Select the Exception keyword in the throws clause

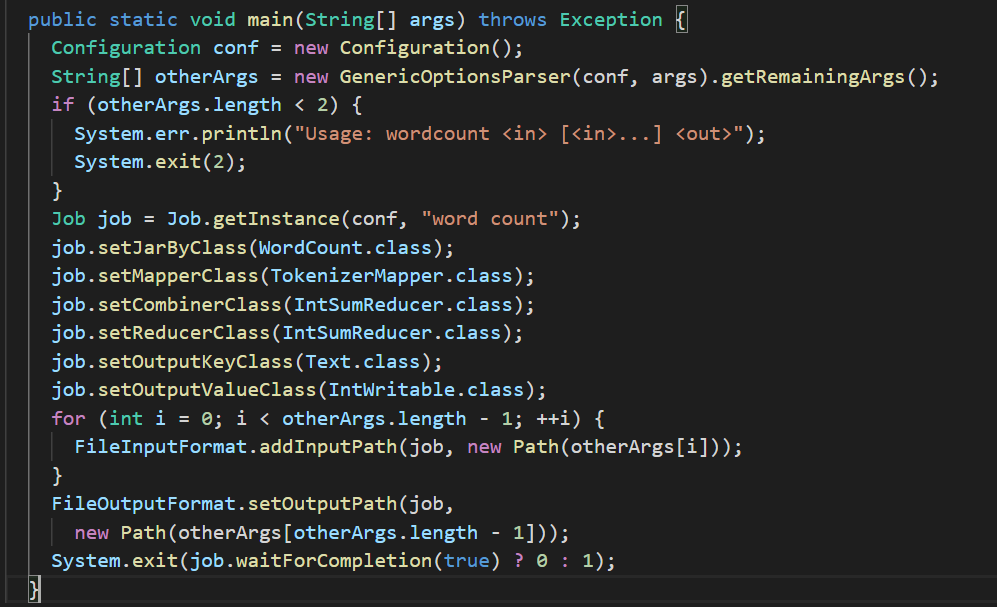pyautogui.click(x=611, y=18)
